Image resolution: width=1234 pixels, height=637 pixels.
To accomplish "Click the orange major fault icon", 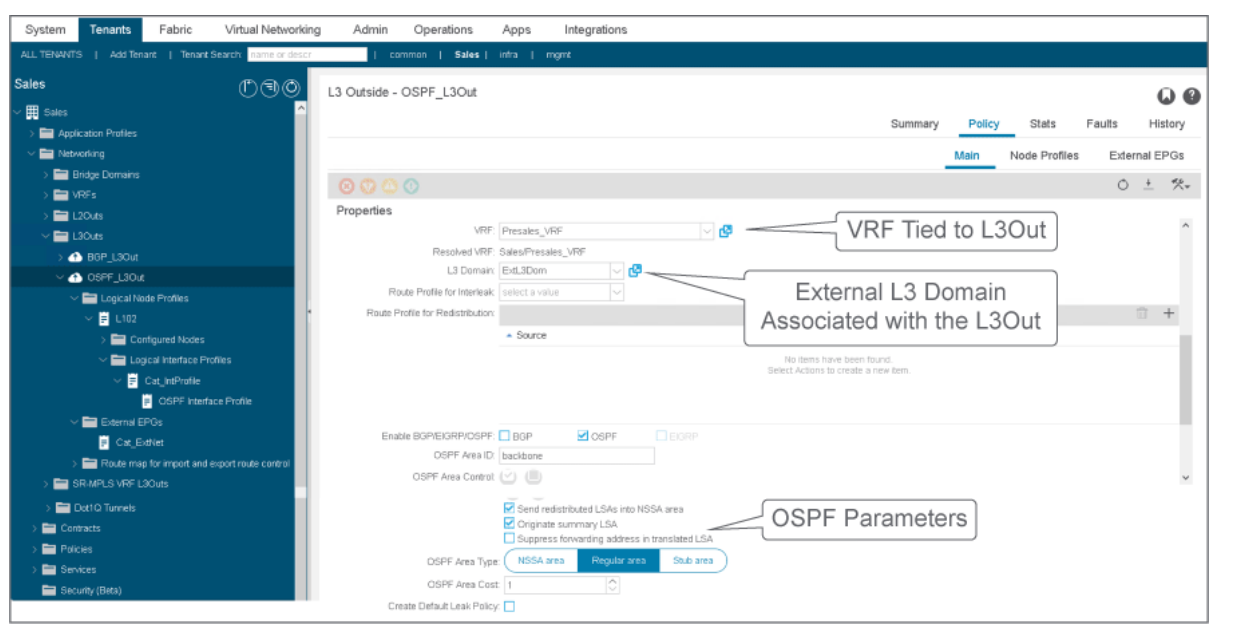I will (x=368, y=186).
